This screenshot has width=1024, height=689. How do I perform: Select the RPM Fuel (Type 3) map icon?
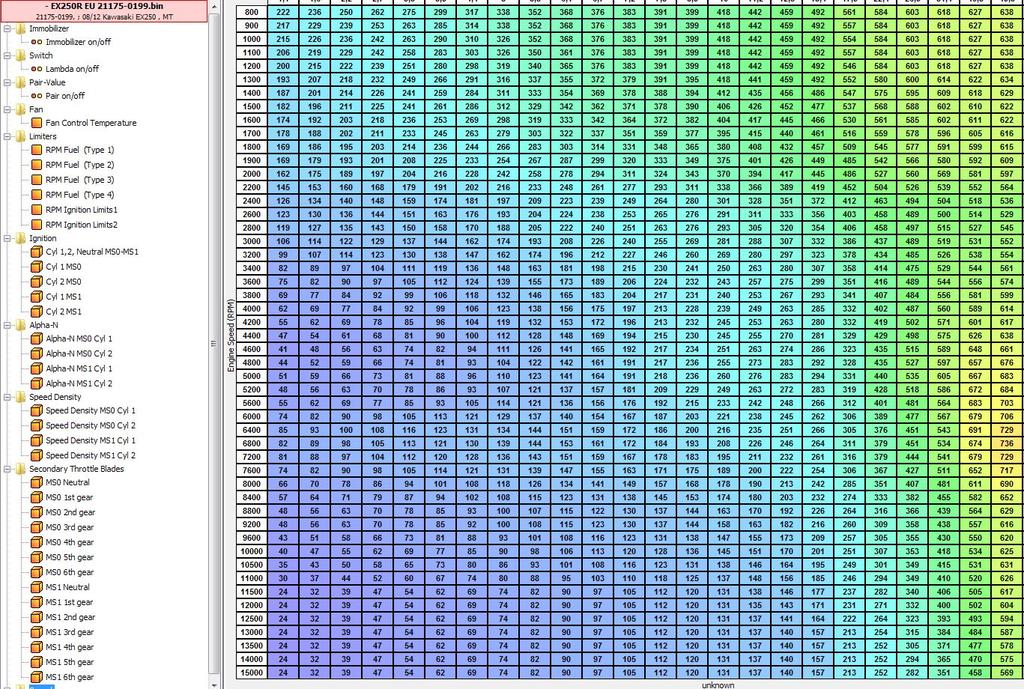(x=37, y=180)
